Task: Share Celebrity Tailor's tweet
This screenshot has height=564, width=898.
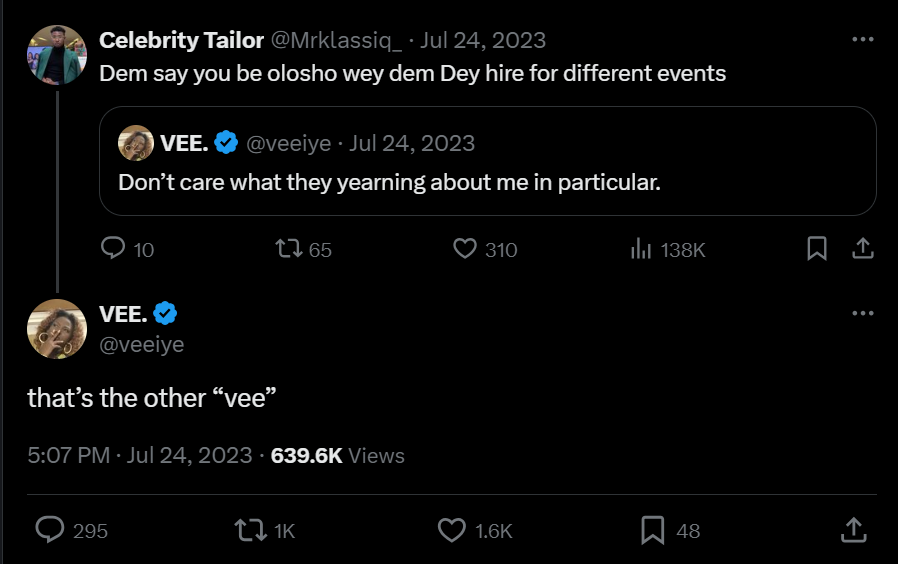Action: [863, 249]
